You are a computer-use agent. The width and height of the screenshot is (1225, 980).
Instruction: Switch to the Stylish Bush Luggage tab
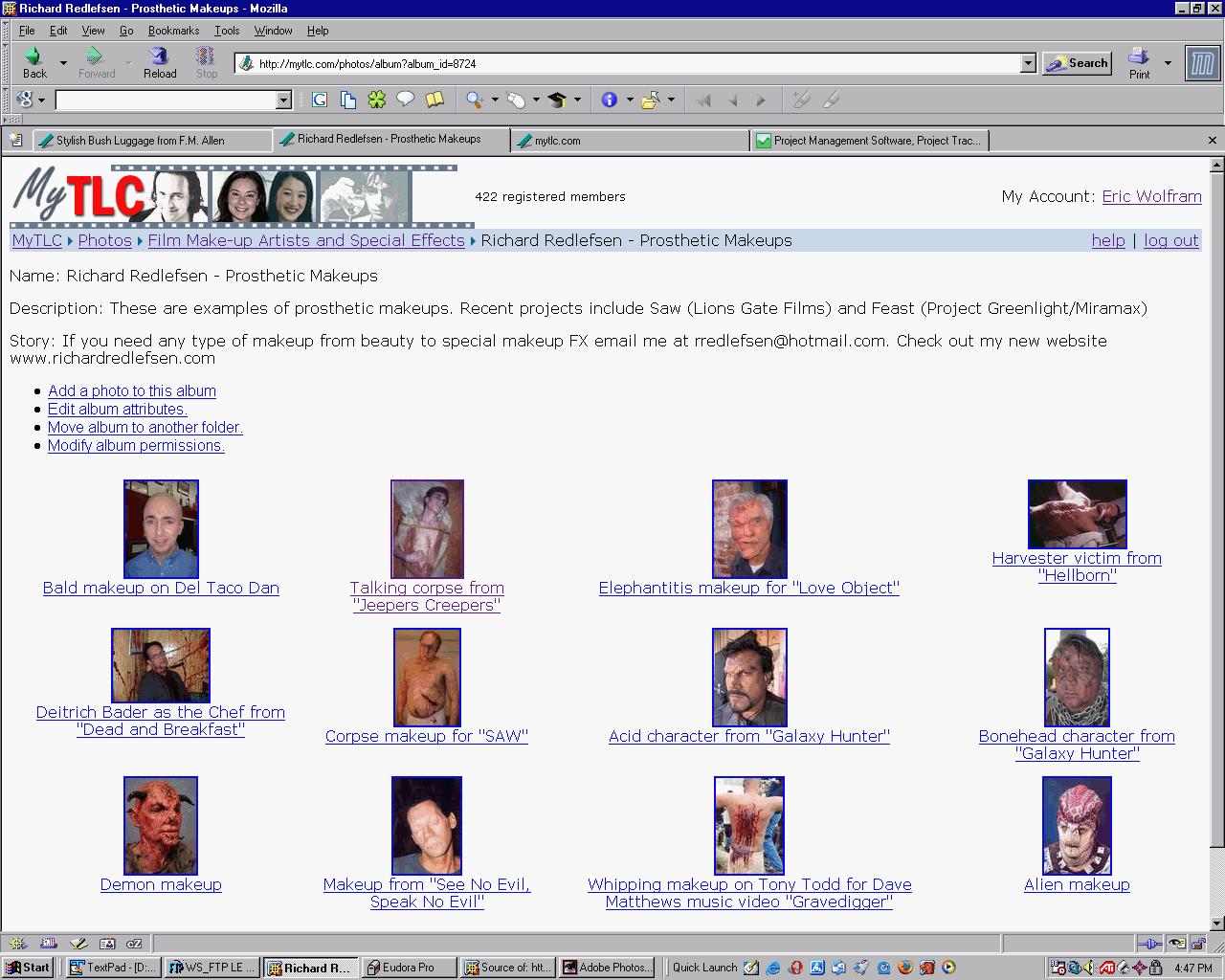[x=151, y=141]
